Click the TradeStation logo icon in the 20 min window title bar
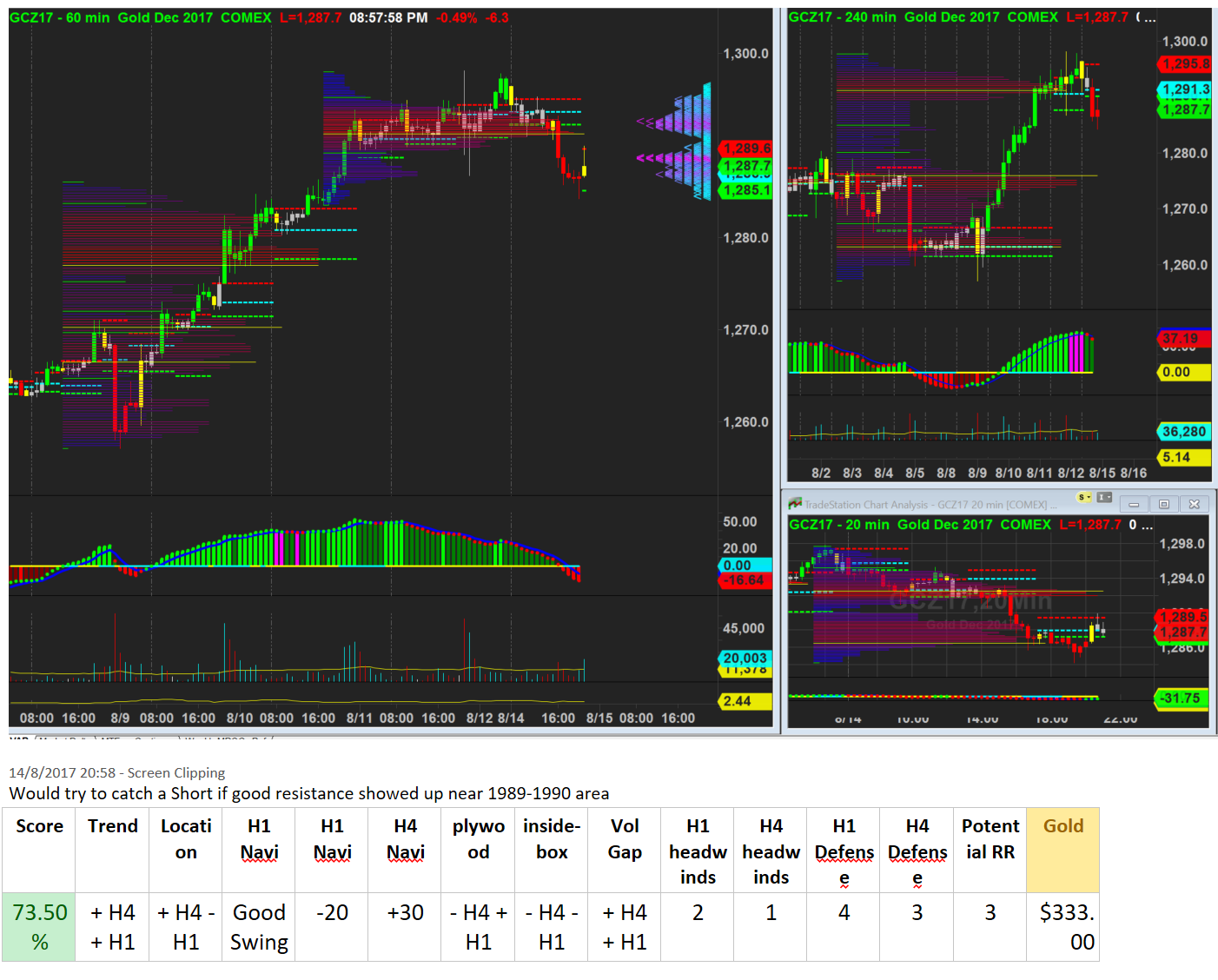The width and height of the screenshot is (1218, 980). click(795, 504)
